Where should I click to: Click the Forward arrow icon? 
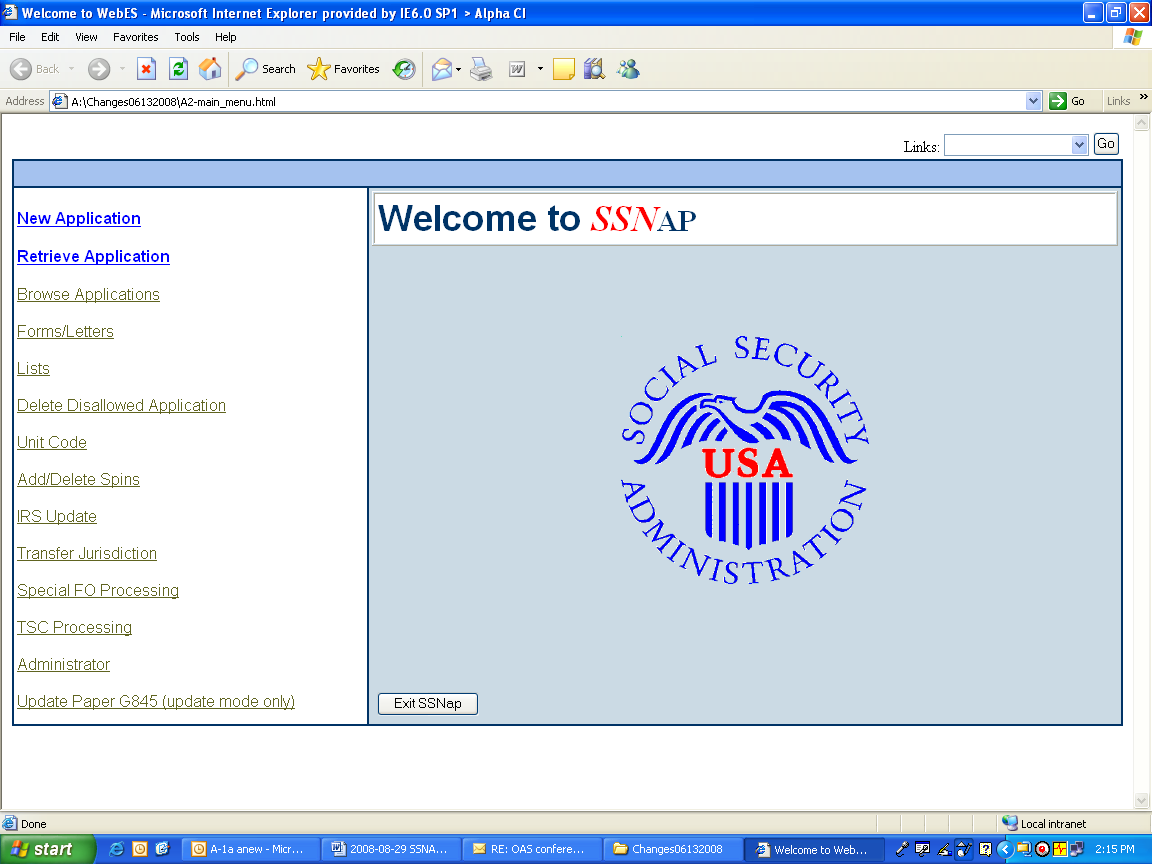99,69
